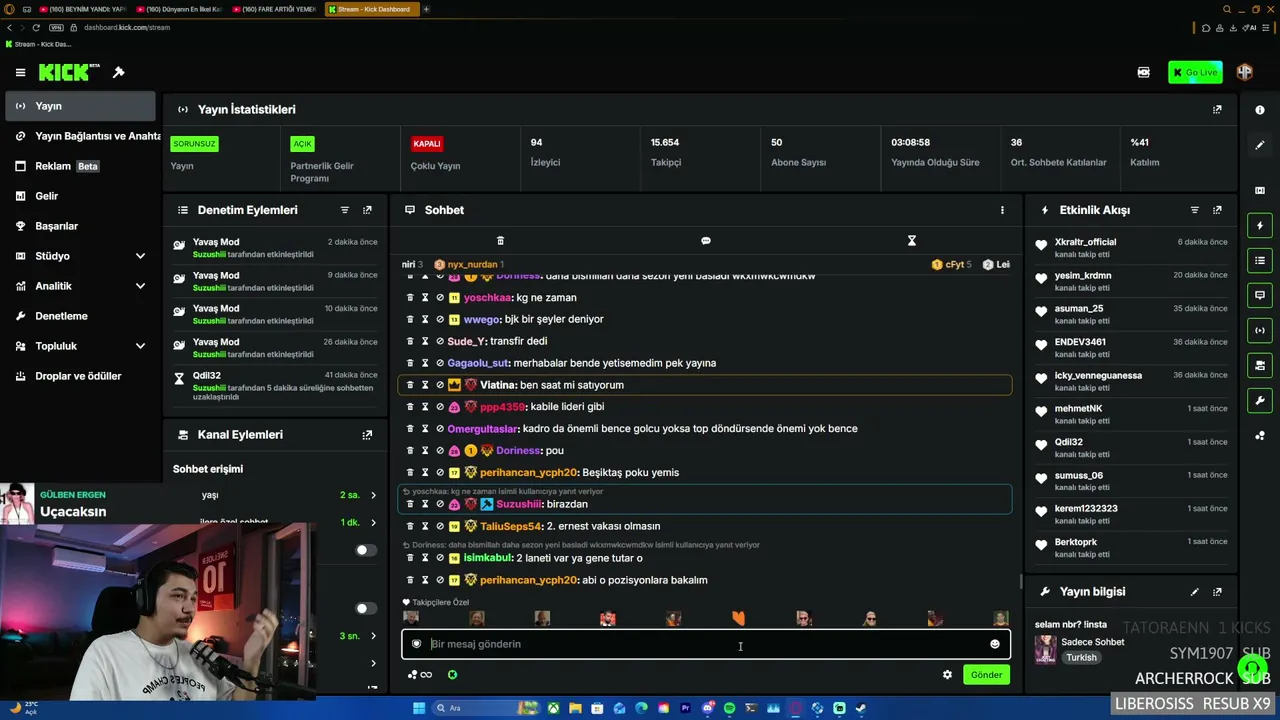Screen dimensions: 1280x720
Task: Pop out the Yayın bilgisi panel
Action: [1217, 592]
